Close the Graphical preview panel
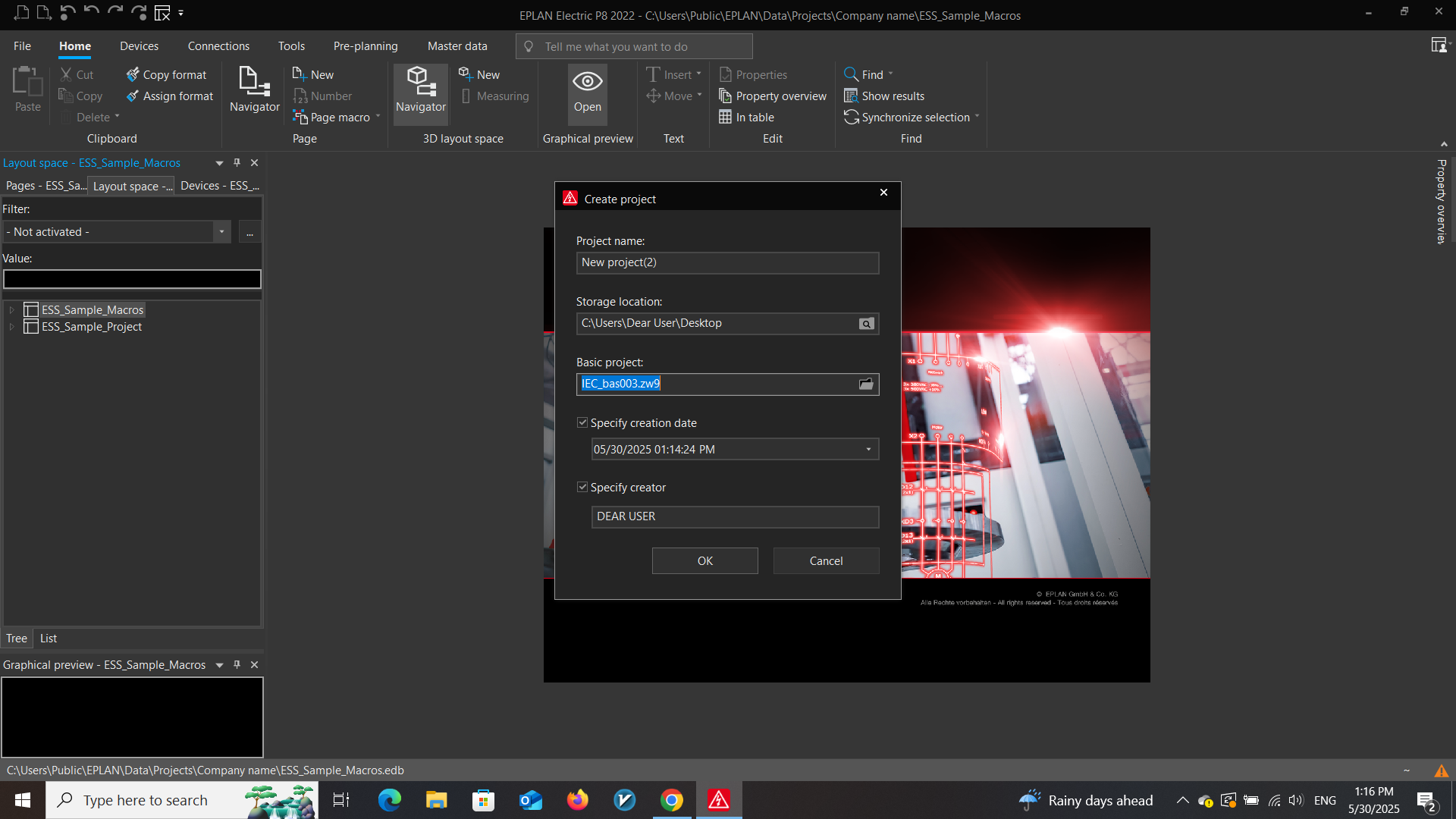1456x819 pixels. click(255, 664)
